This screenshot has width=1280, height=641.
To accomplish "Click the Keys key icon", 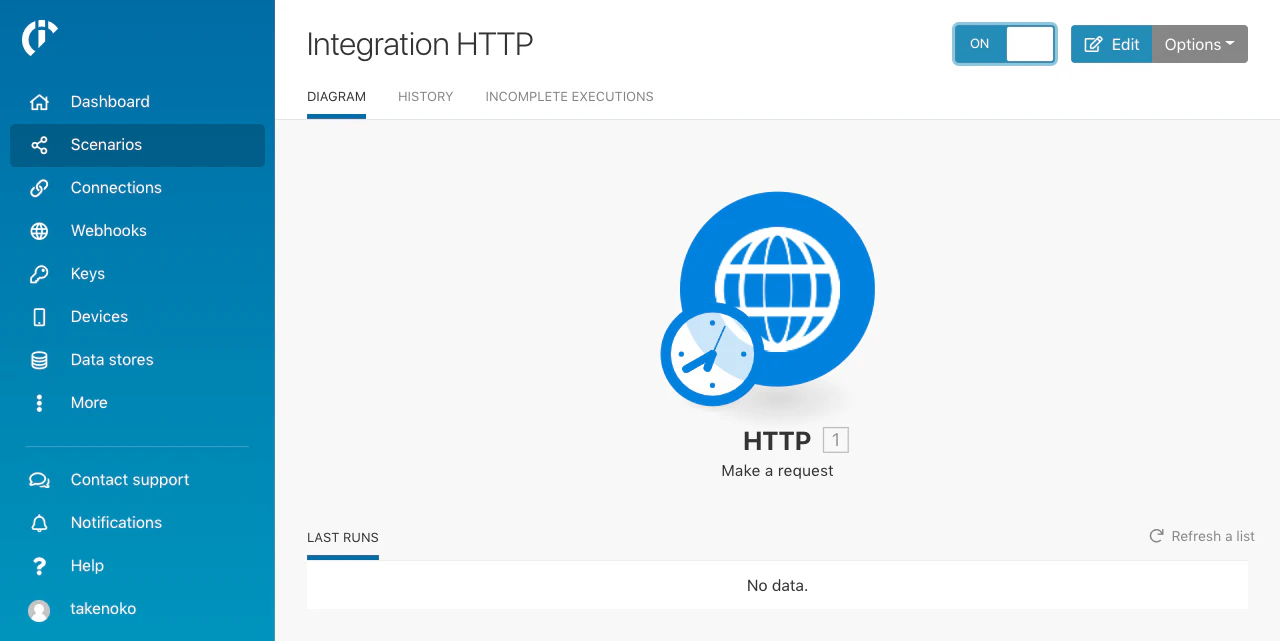I will [39, 274].
